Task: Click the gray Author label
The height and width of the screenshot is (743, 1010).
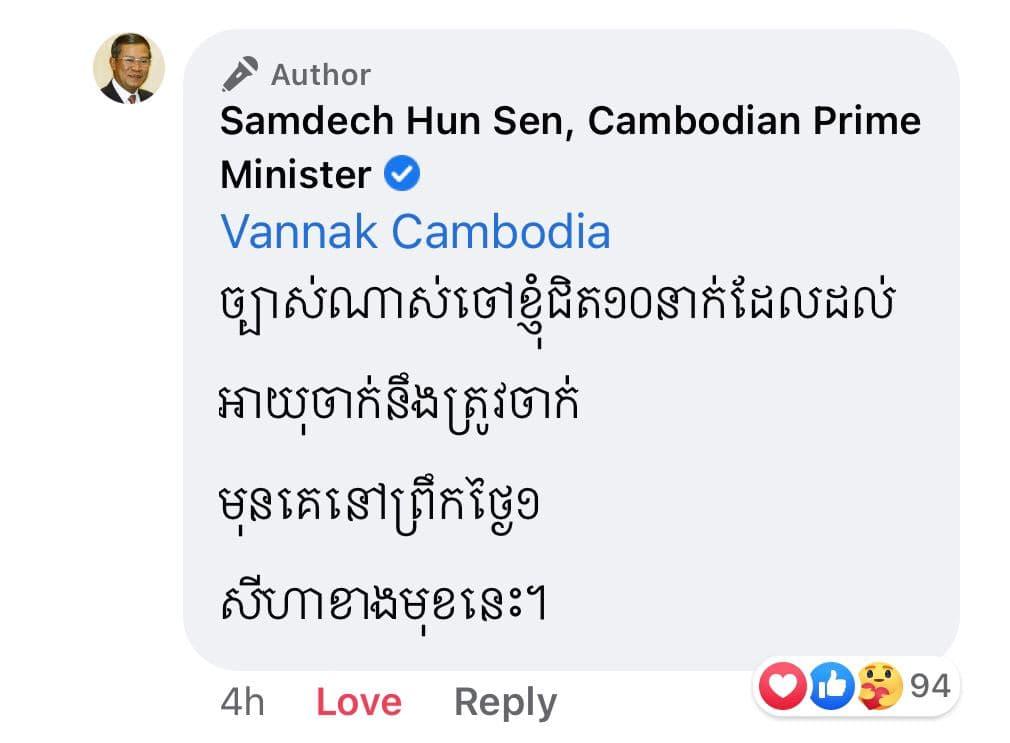Action: [321, 75]
